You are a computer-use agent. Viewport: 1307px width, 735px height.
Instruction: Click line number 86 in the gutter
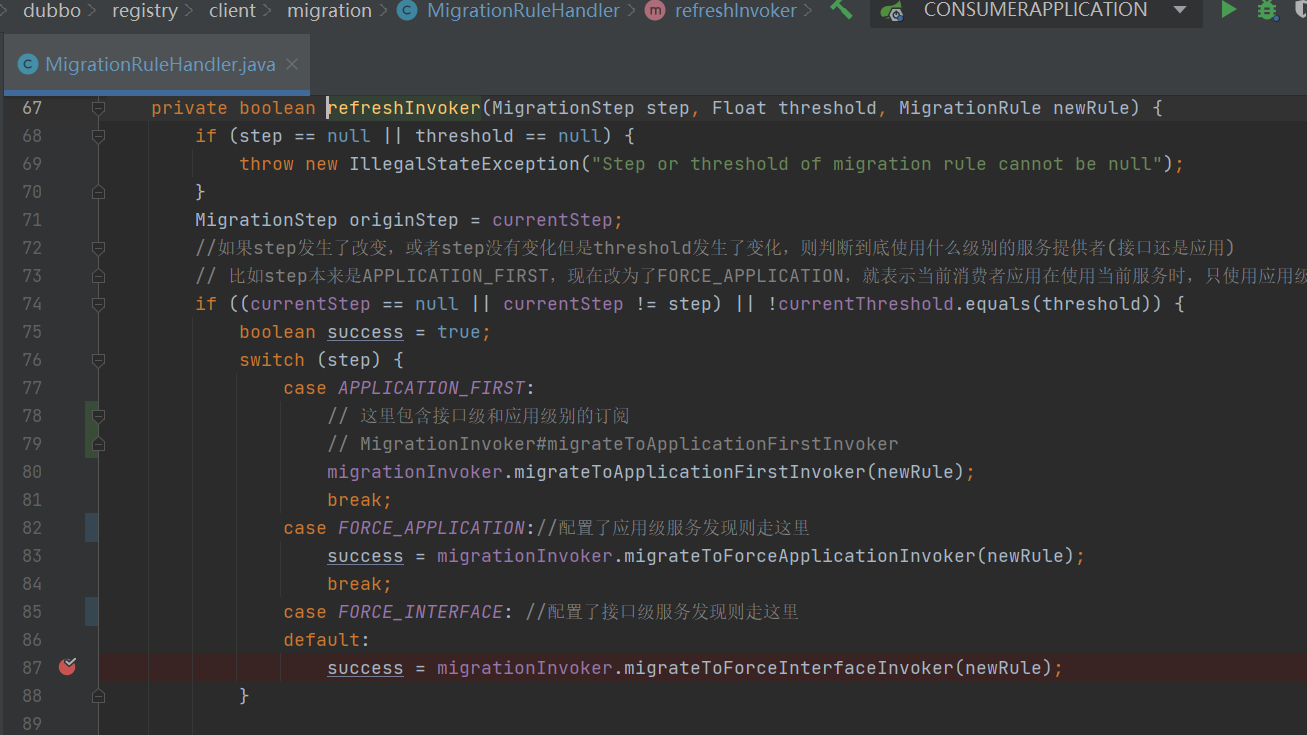click(x=32, y=639)
